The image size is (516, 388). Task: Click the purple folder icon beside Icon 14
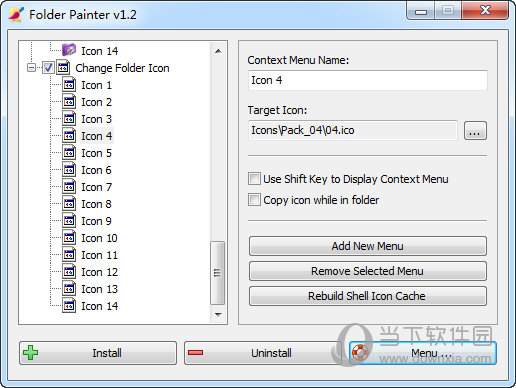[x=69, y=50]
